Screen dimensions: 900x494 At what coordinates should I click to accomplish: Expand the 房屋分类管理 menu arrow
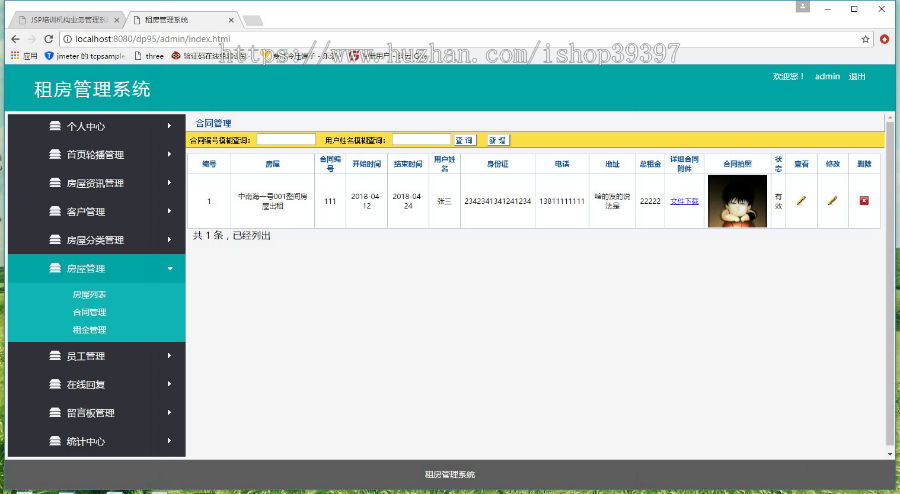pyautogui.click(x=169, y=239)
